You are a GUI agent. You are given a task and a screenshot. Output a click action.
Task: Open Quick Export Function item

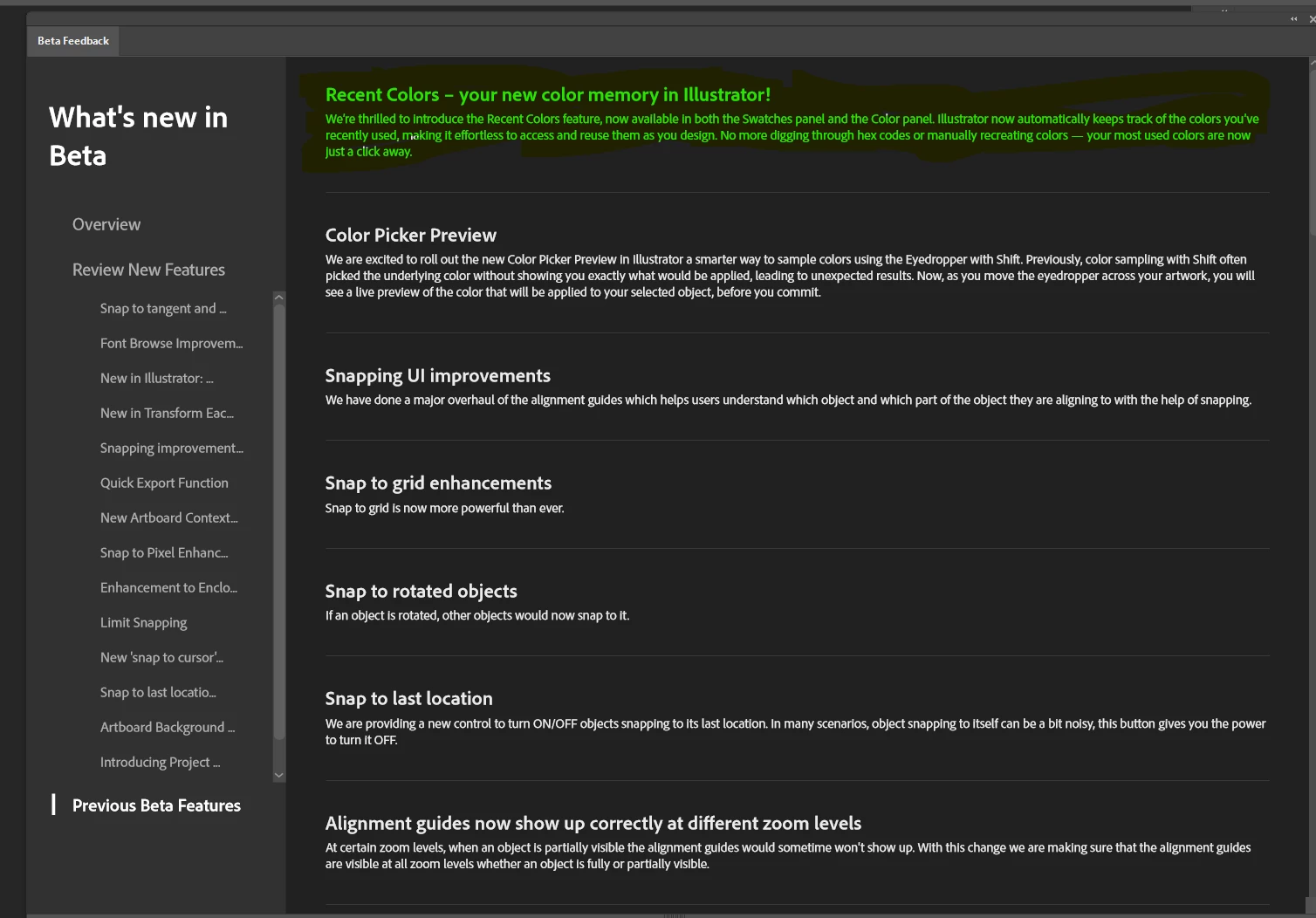pos(164,483)
